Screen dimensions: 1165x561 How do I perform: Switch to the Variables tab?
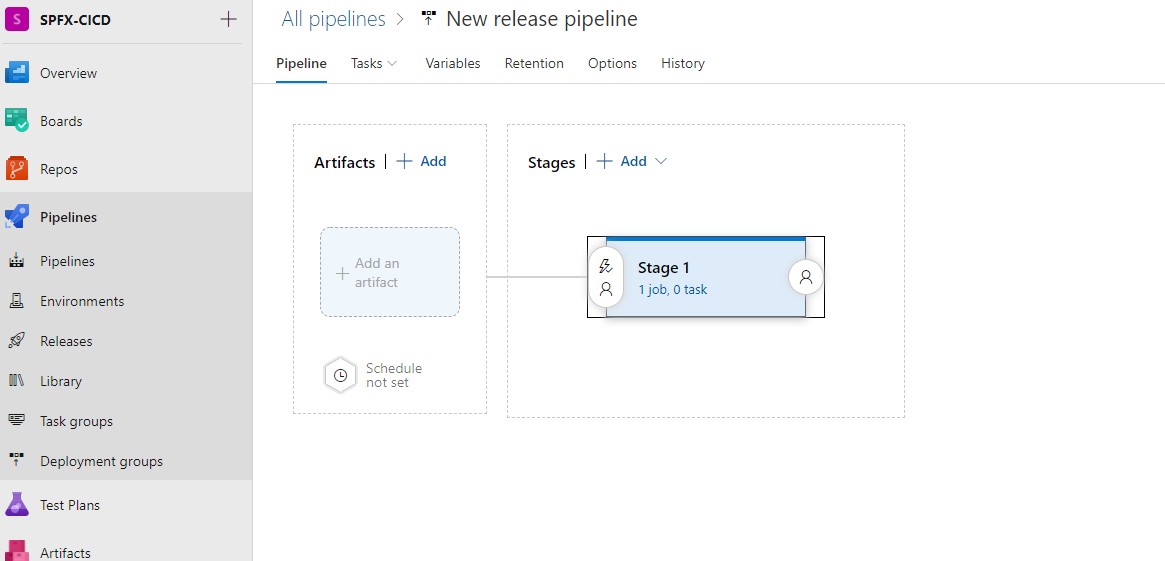[452, 63]
